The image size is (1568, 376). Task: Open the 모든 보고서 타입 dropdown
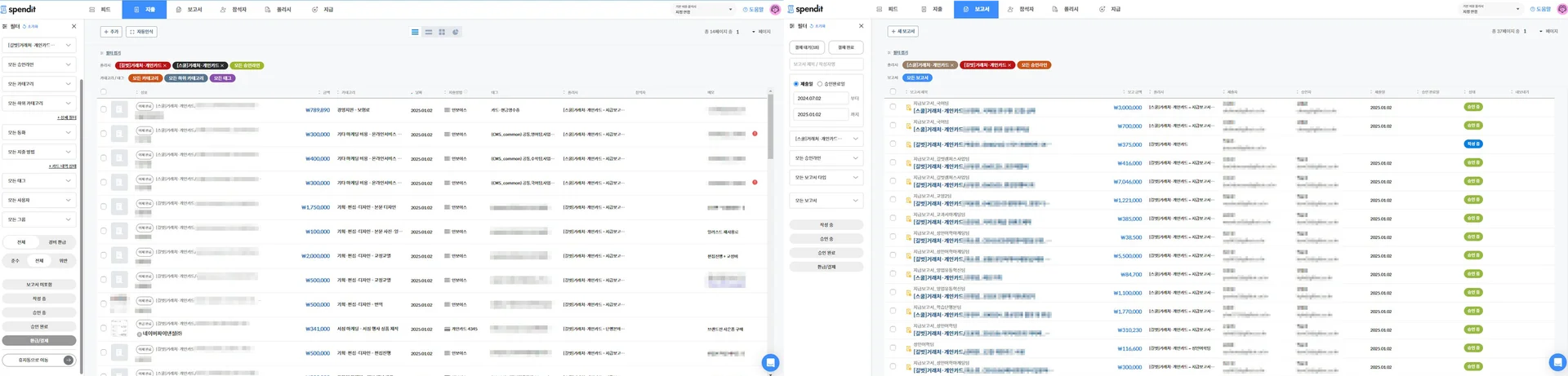826,178
